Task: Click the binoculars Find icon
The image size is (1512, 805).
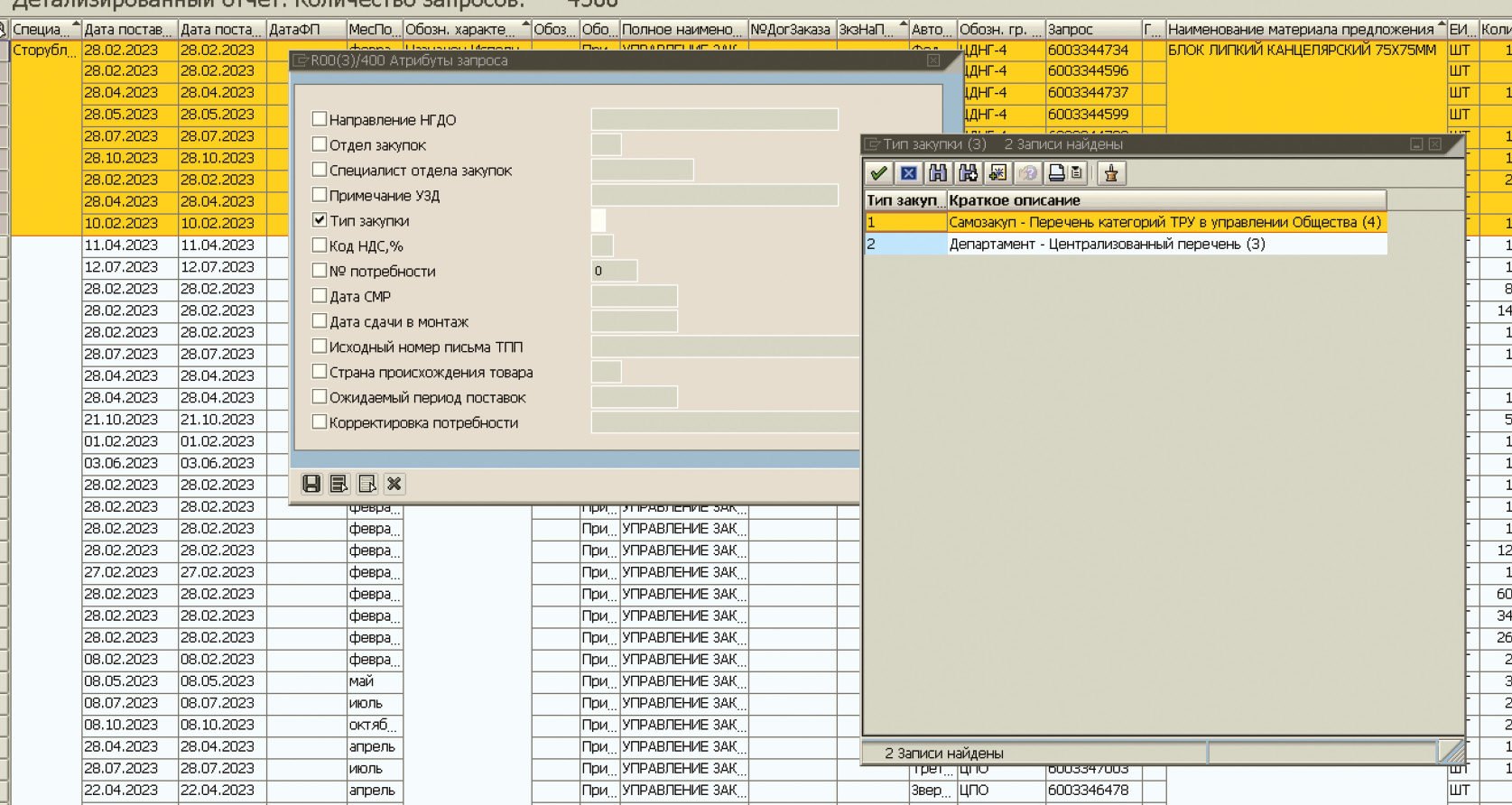Action: coord(938,173)
